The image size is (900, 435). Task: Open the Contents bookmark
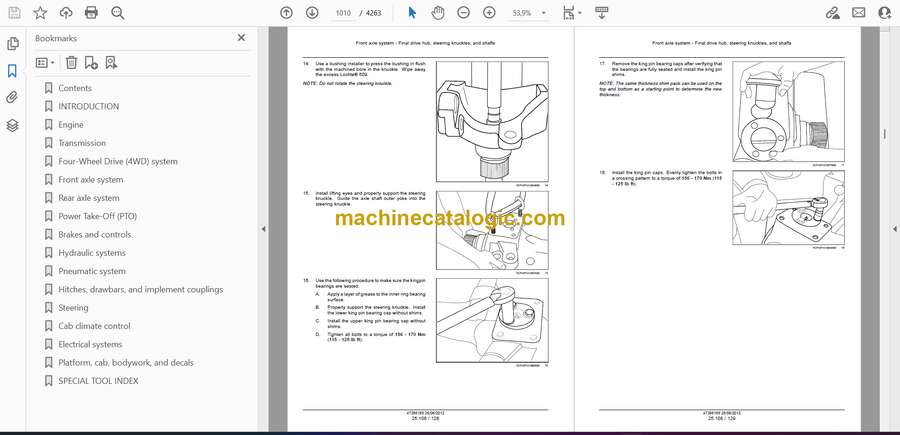(x=75, y=88)
